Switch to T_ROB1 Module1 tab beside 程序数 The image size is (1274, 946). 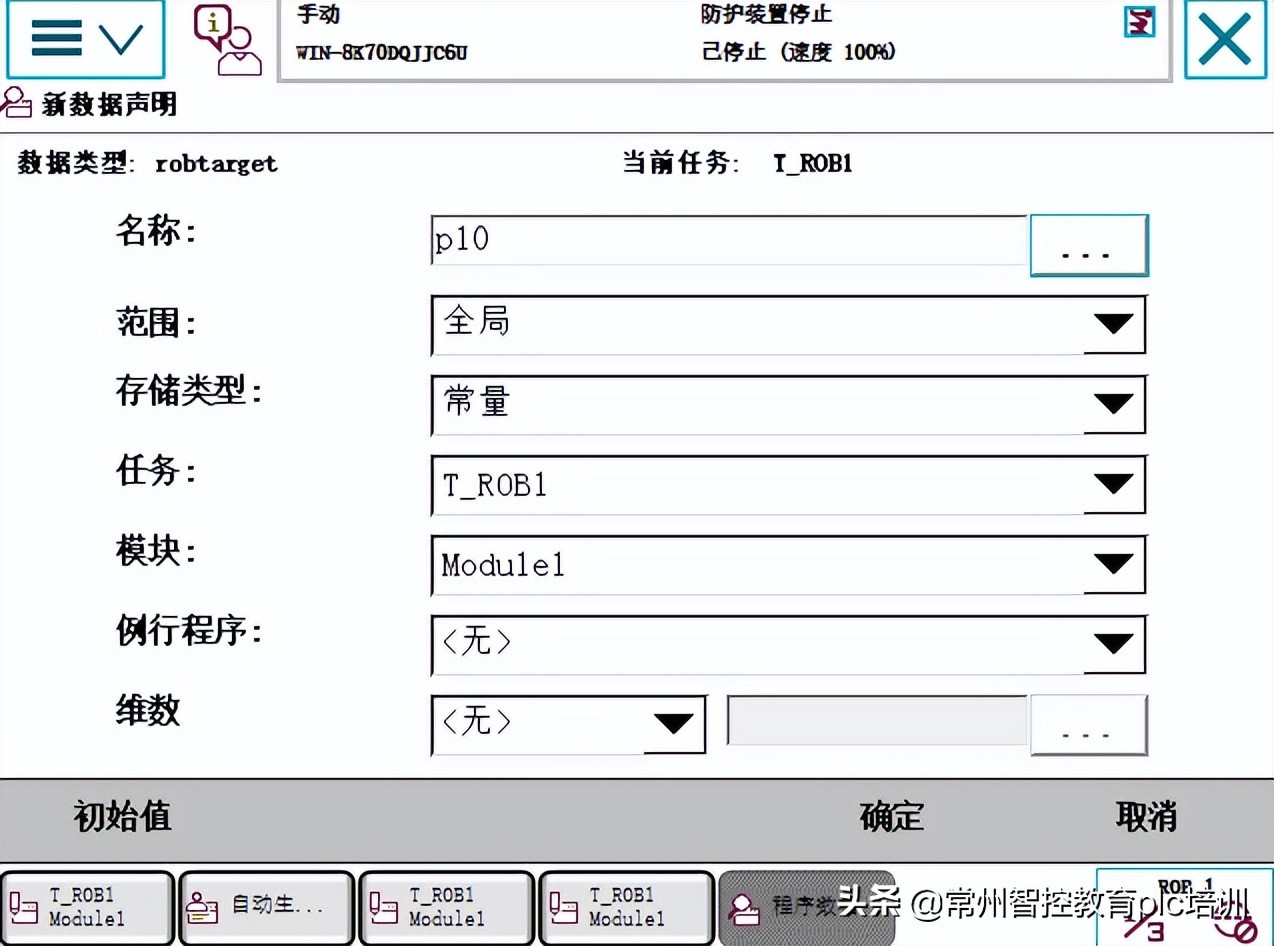click(x=626, y=908)
